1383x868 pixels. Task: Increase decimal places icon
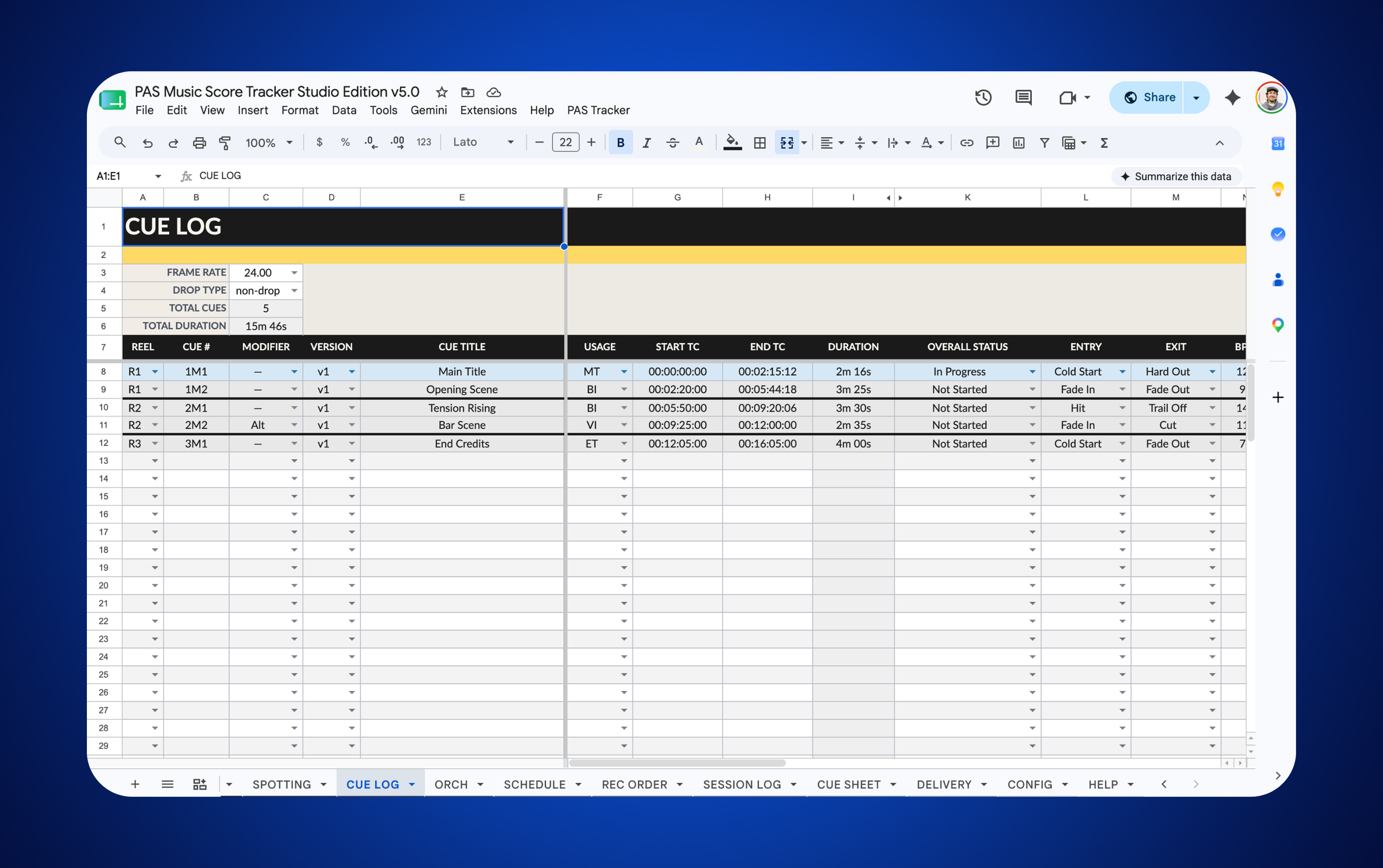(x=397, y=142)
